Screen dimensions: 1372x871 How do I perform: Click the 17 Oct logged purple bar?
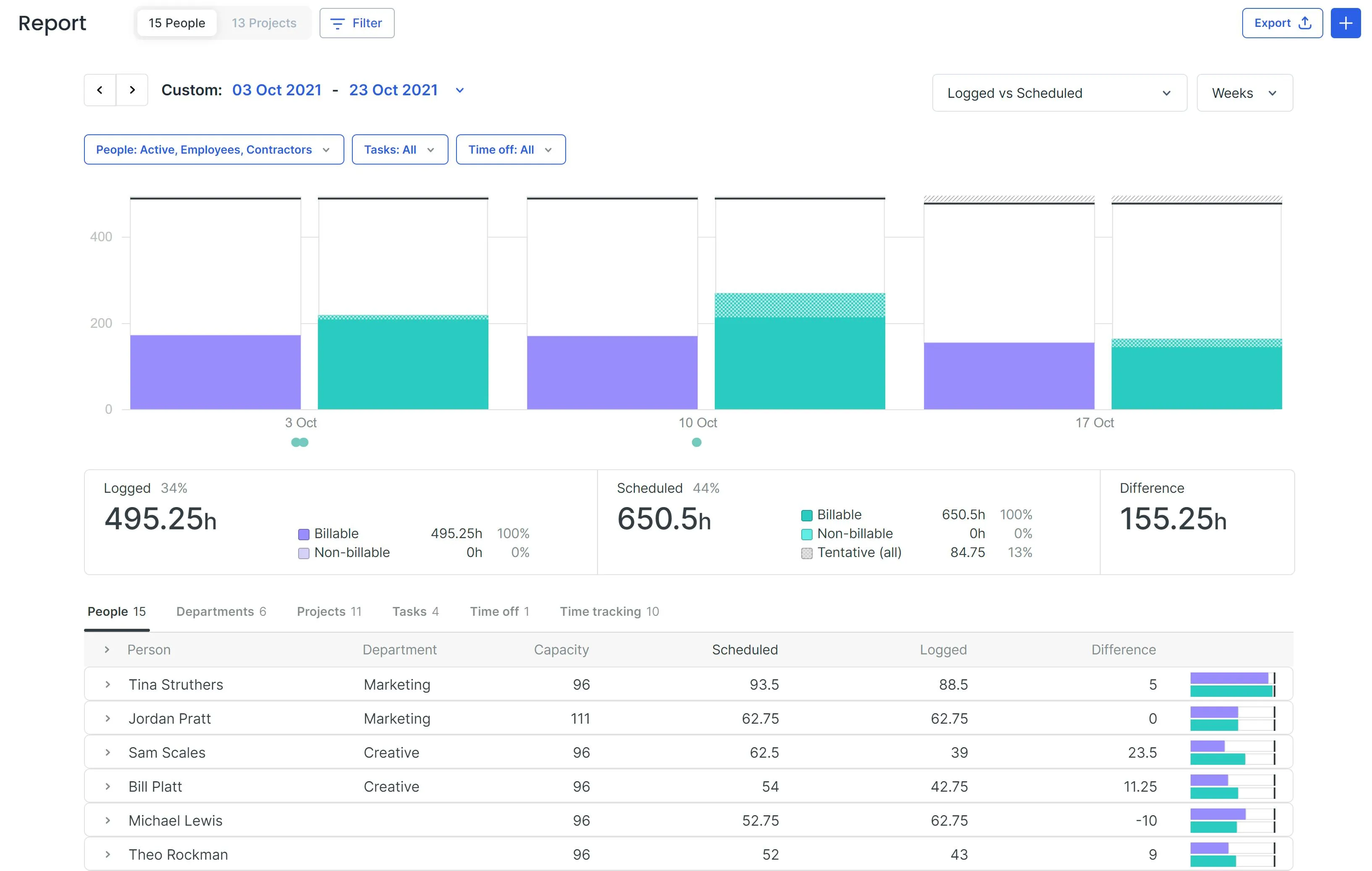[1009, 376]
